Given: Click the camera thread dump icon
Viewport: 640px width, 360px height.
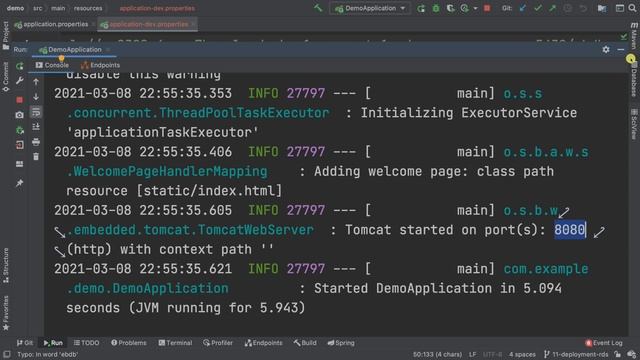Looking at the screenshot, I should (x=20, y=116).
